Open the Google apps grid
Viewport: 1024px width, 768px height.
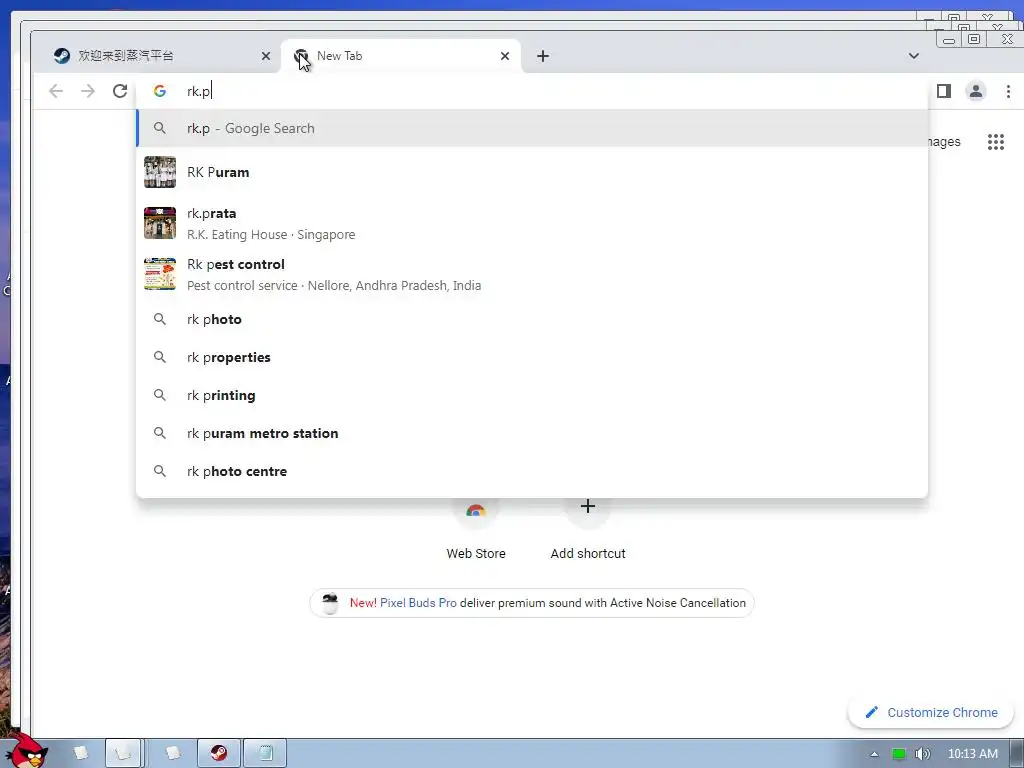pyautogui.click(x=996, y=142)
